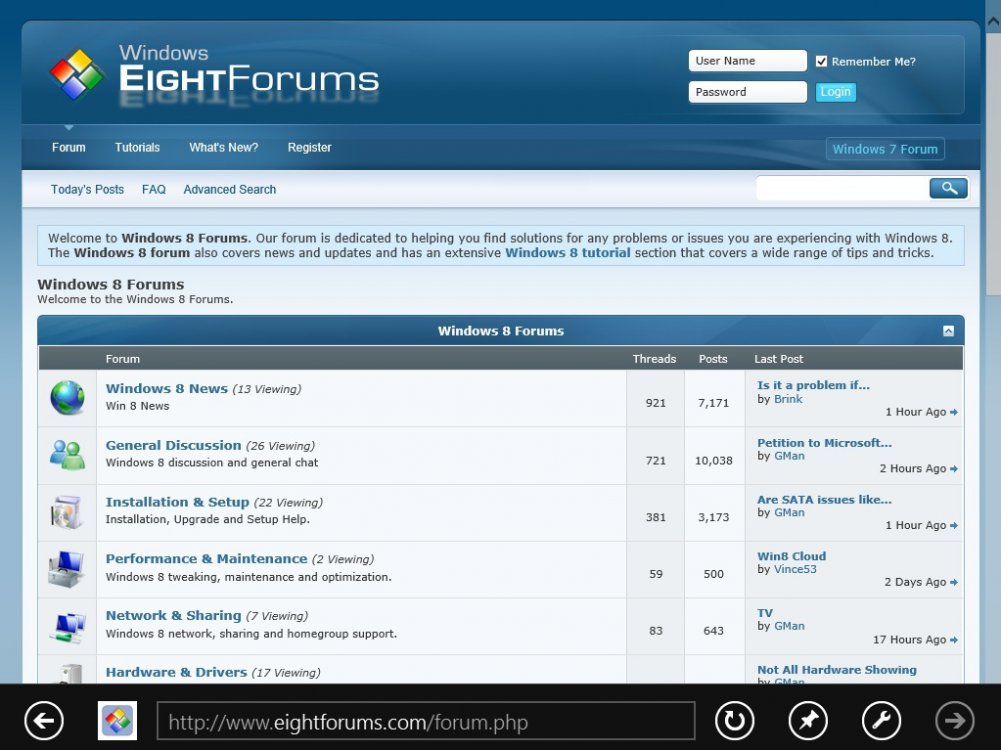Screen dimensions: 1001x750
Task: Click the scrollbar up arrow
Action: pos(993,22)
